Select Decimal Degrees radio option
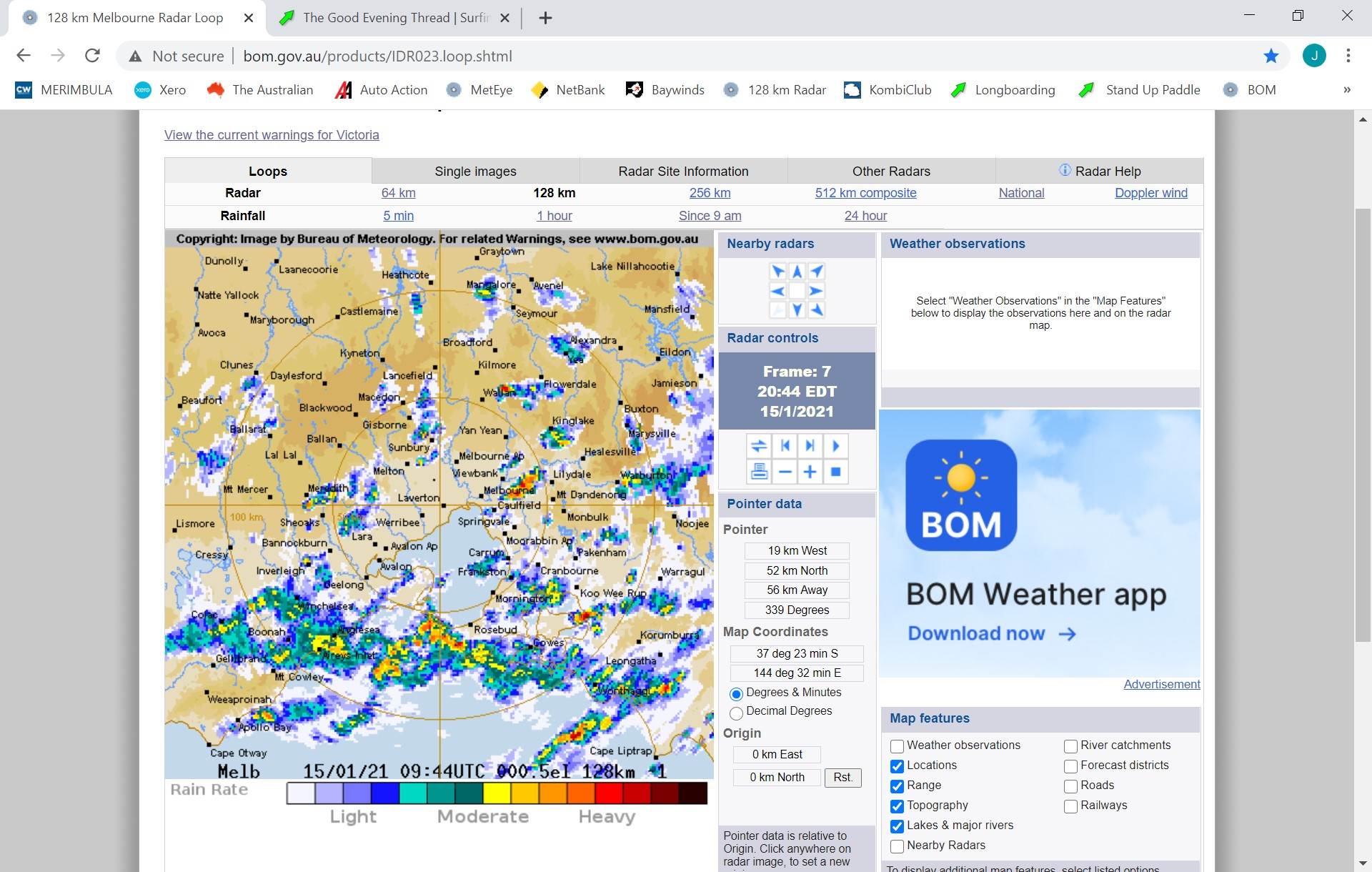Viewport: 1372px width, 872px height. pyautogui.click(x=736, y=713)
